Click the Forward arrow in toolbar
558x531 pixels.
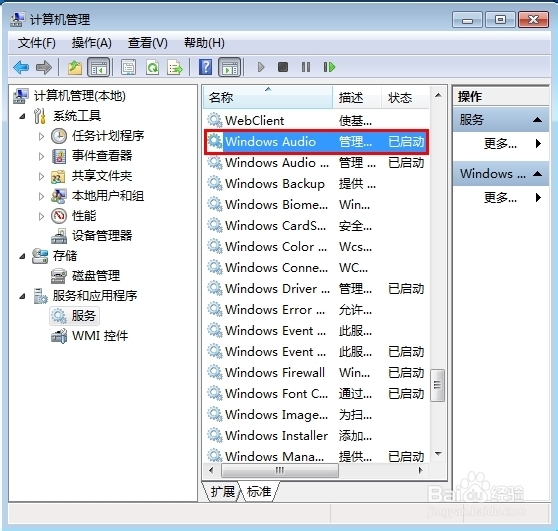pyautogui.click(x=44, y=67)
